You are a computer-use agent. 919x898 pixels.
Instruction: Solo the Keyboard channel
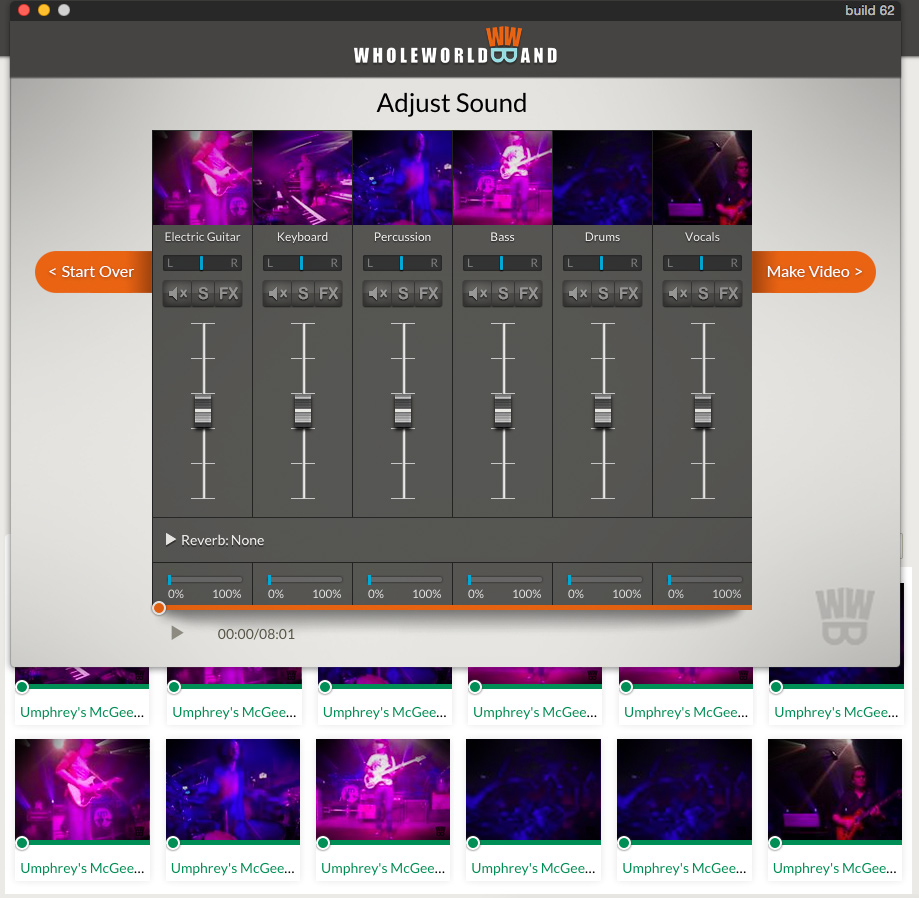click(x=303, y=294)
